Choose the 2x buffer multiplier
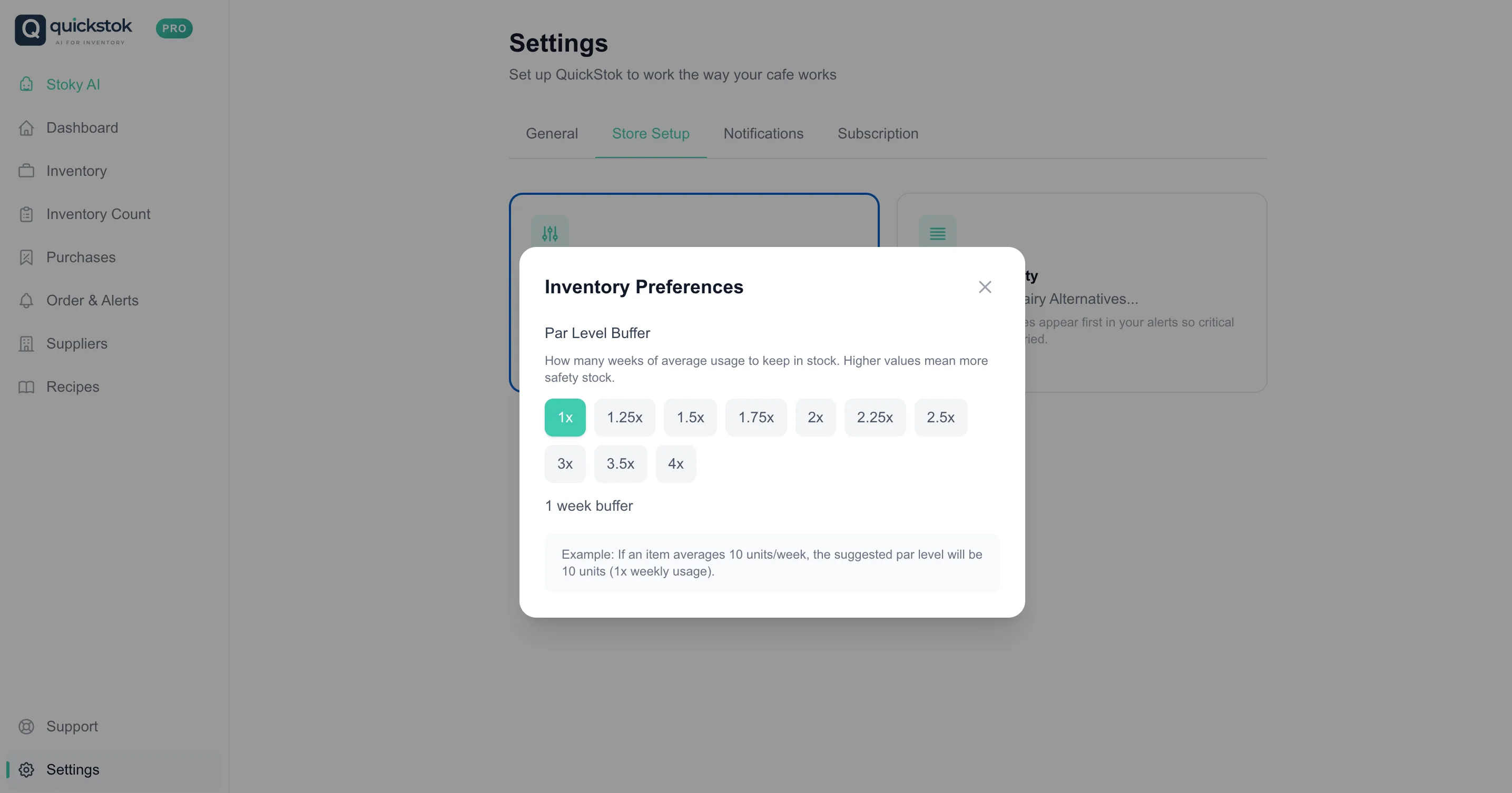The width and height of the screenshot is (1512, 793). coord(816,417)
